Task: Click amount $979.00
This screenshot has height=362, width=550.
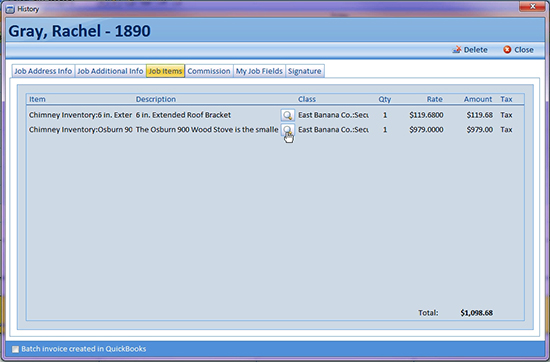Action: click(x=479, y=130)
